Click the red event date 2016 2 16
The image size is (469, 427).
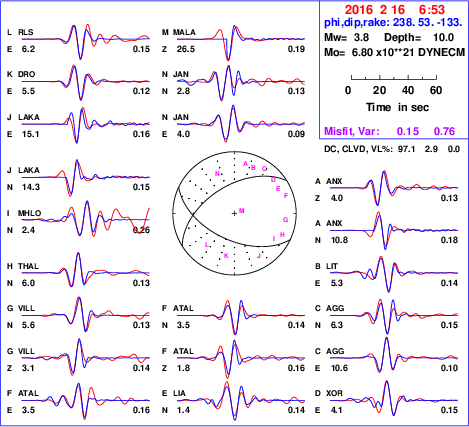point(375,10)
